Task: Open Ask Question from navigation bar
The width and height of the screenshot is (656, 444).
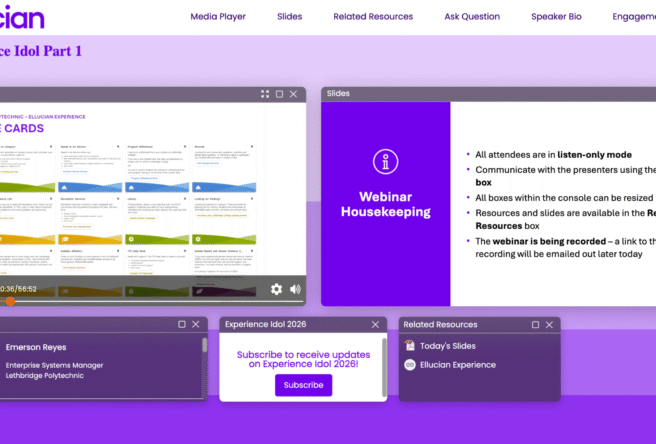Action: click(472, 16)
